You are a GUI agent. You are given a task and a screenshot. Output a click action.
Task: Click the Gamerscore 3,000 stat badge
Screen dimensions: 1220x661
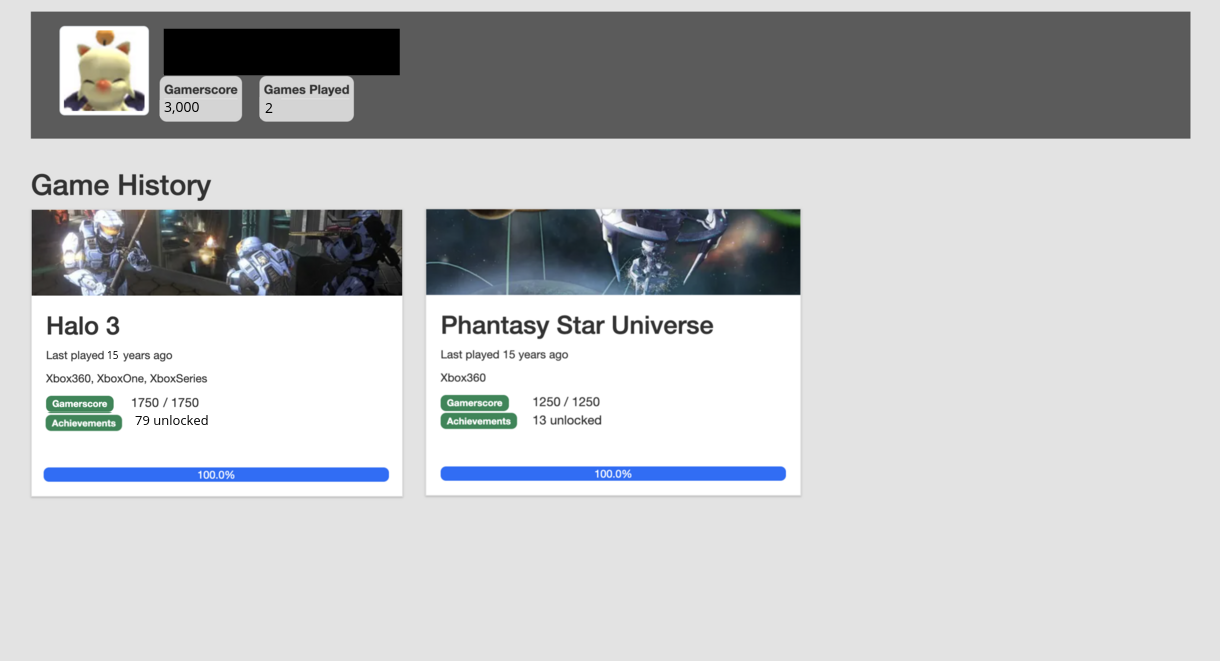tap(201, 99)
